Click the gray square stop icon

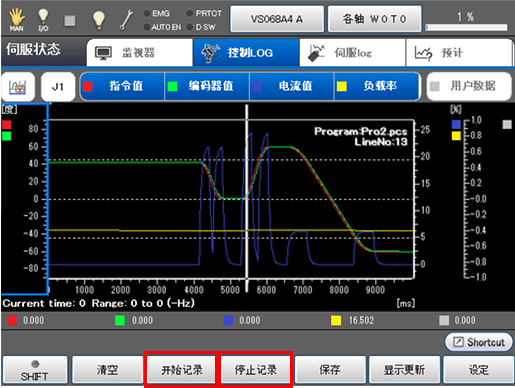pyautogui.click(x=70, y=21)
